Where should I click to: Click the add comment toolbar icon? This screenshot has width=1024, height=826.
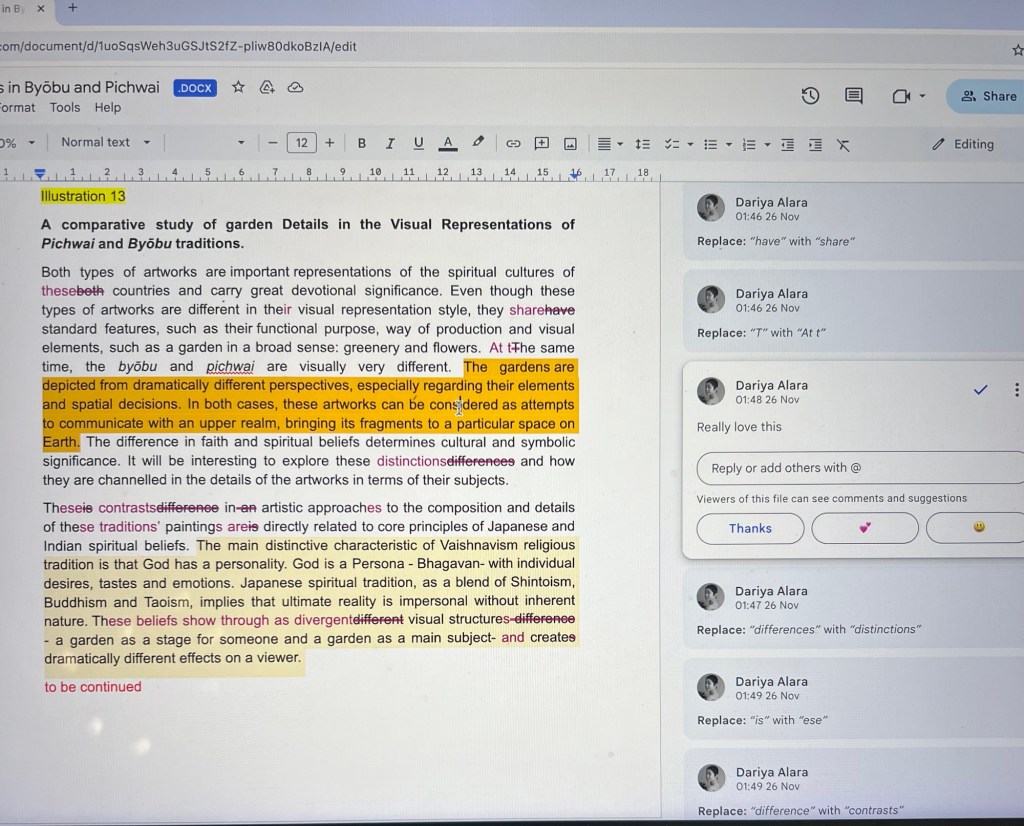(541, 143)
